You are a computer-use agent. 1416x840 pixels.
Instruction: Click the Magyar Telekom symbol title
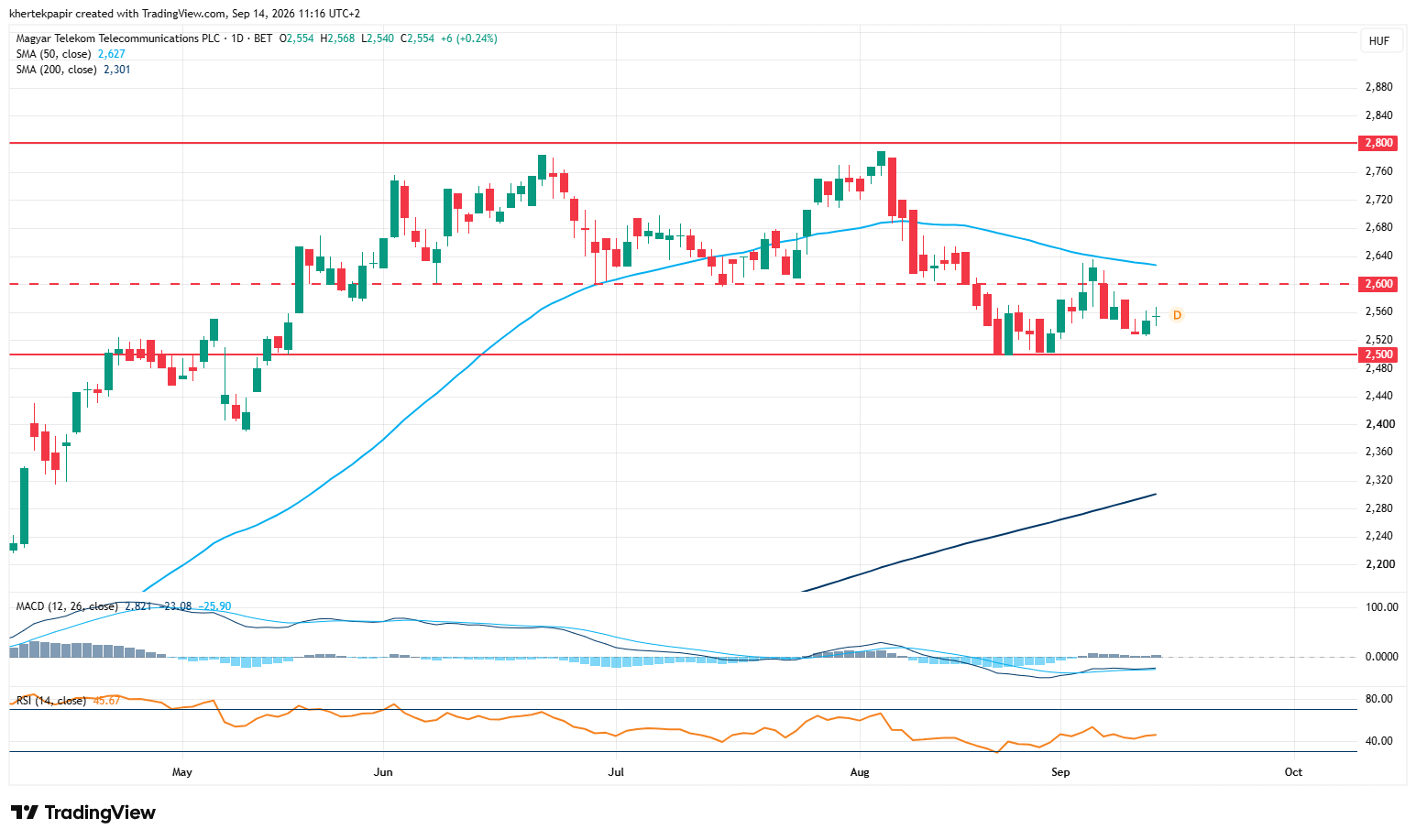click(x=118, y=38)
